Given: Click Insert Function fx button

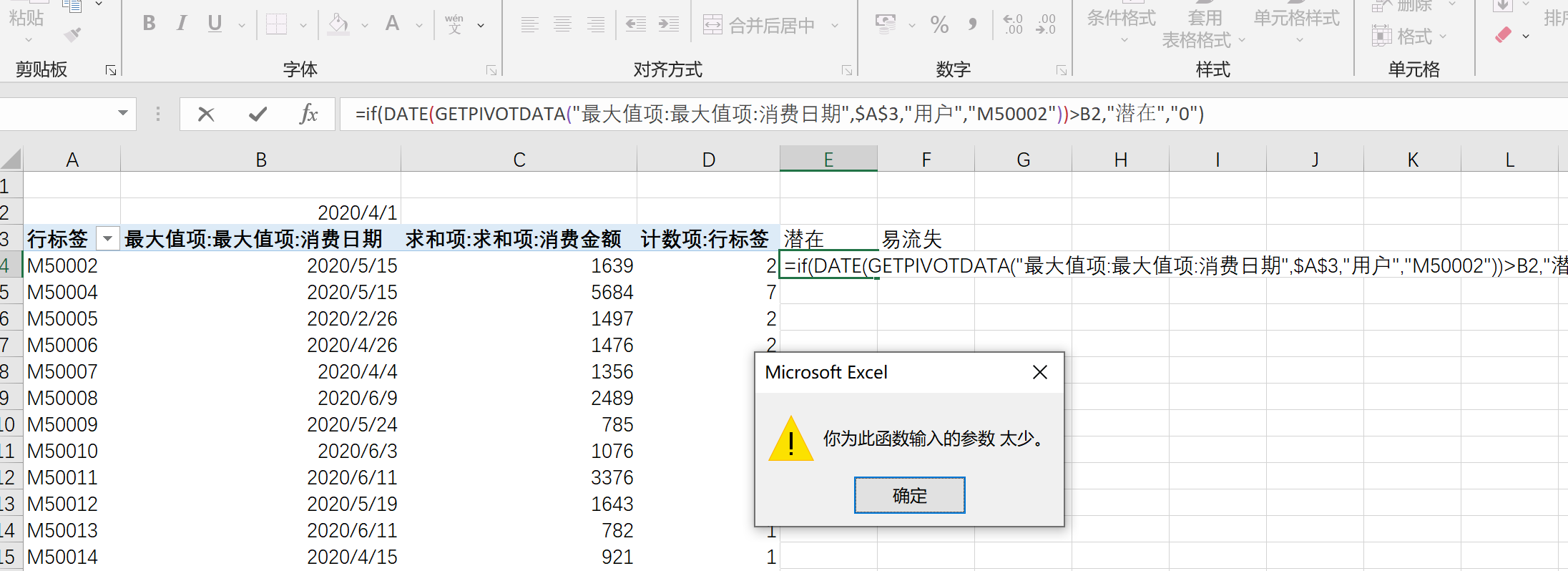Looking at the screenshot, I should pyautogui.click(x=308, y=114).
